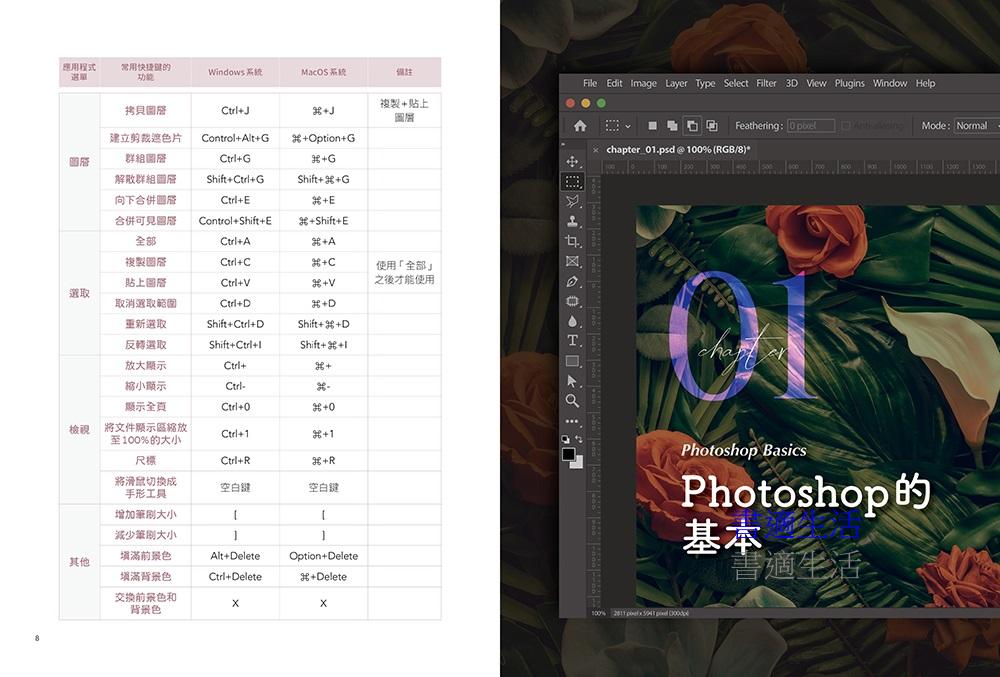Screen dimensions: 1000x677
Task: Open the Plugins menu
Action: pos(849,83)
